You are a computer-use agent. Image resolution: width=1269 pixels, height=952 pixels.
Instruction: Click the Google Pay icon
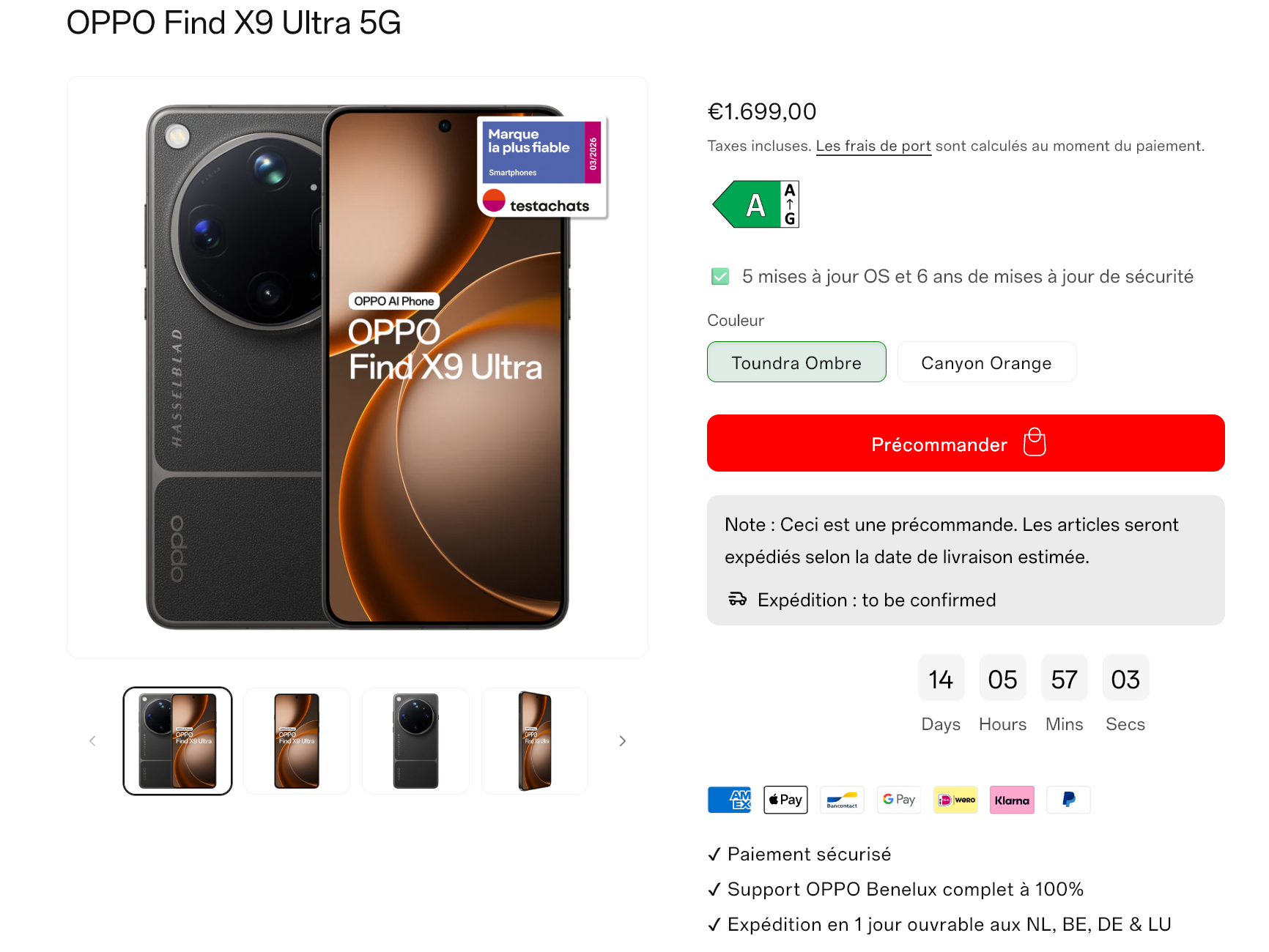click(898, 800)
